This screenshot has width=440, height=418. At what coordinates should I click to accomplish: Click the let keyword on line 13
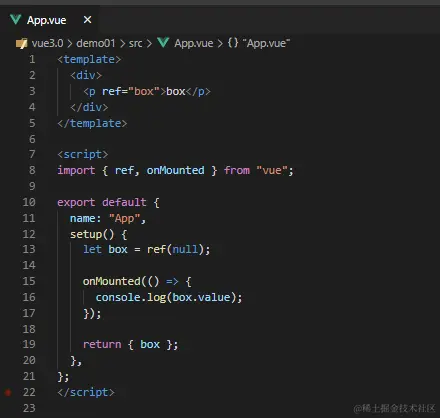tap(92, 249)
